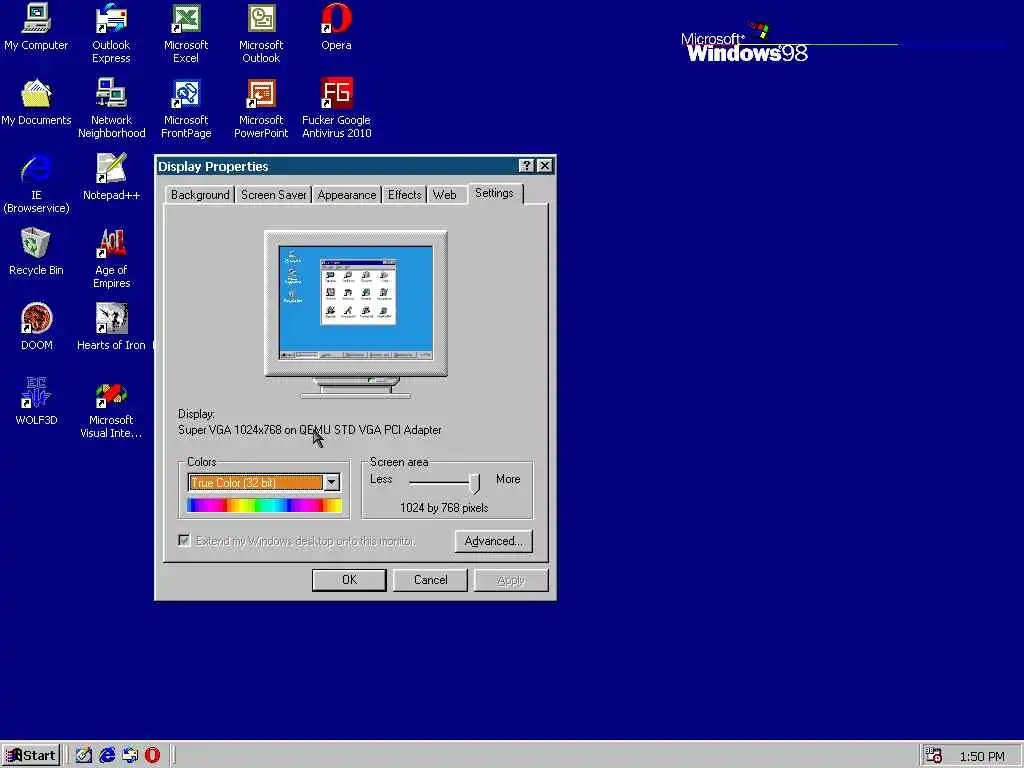This screenshot has height=768, width=1024.
Task: Switch to the Appearance tab
Action: coord(347,195)
